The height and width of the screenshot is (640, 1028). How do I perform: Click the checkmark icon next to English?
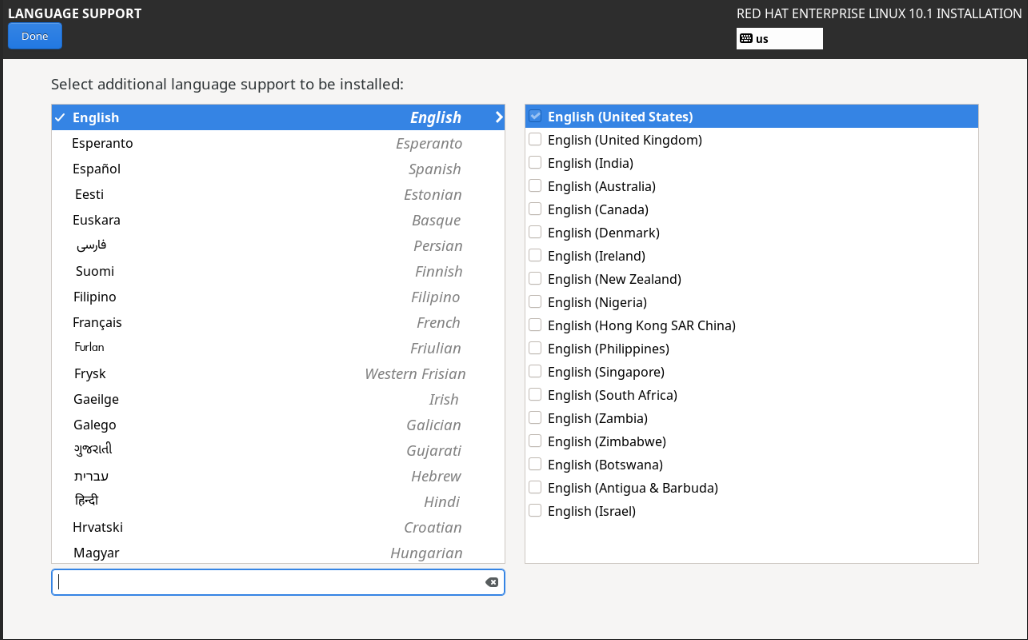click(x=60, y=116)
